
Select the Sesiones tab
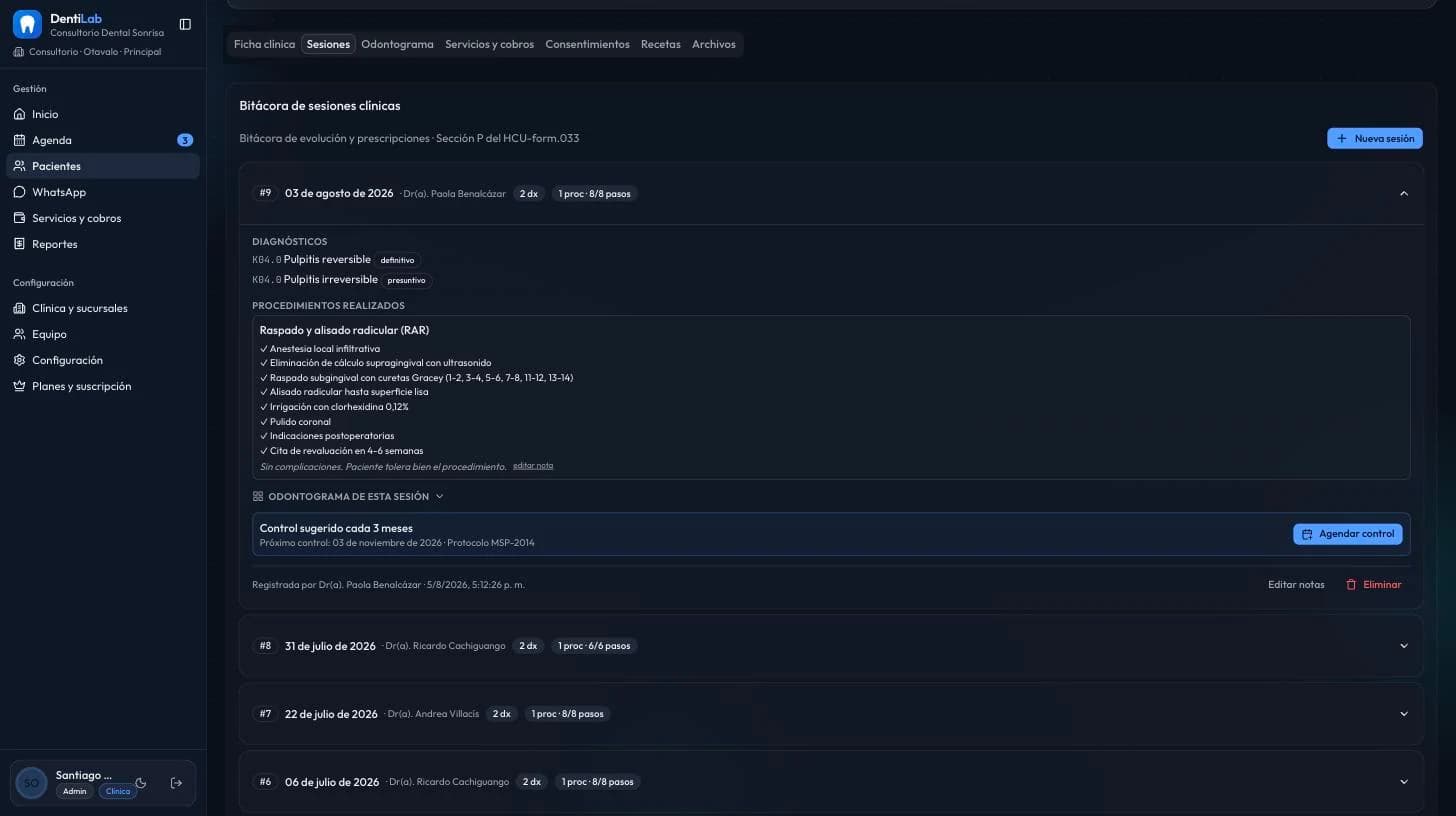328,44
